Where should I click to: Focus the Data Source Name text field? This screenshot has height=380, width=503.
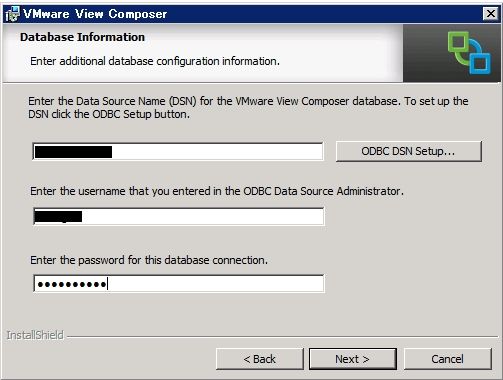tap(178, 152)
